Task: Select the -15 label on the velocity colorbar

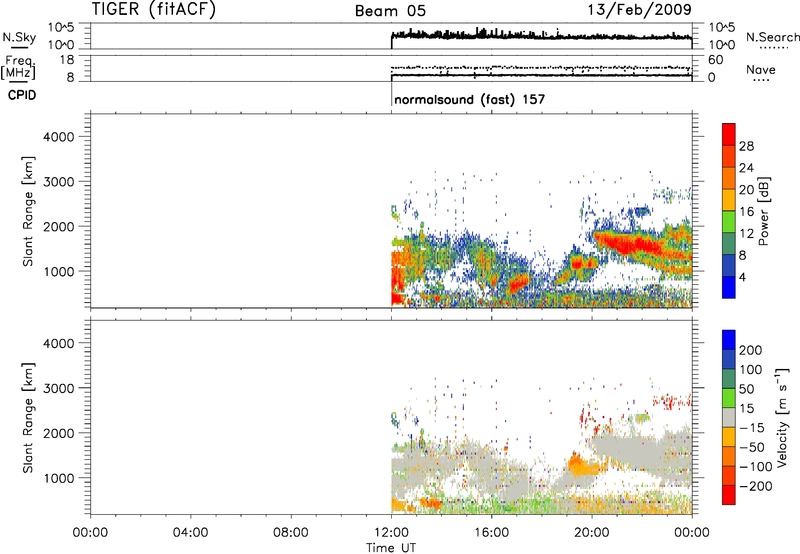Action: point(752,428)
